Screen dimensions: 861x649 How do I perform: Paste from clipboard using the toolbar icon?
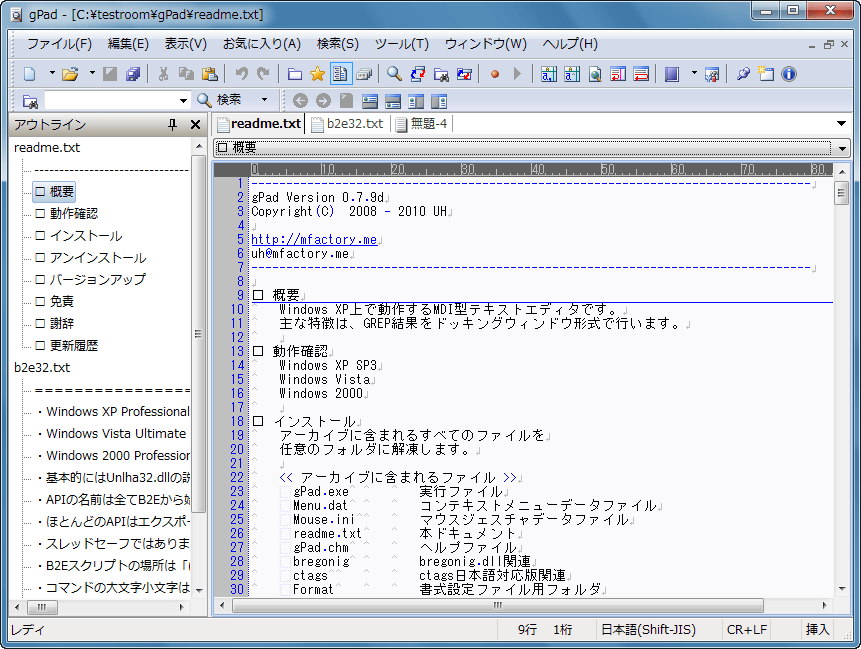click(209, 74)
